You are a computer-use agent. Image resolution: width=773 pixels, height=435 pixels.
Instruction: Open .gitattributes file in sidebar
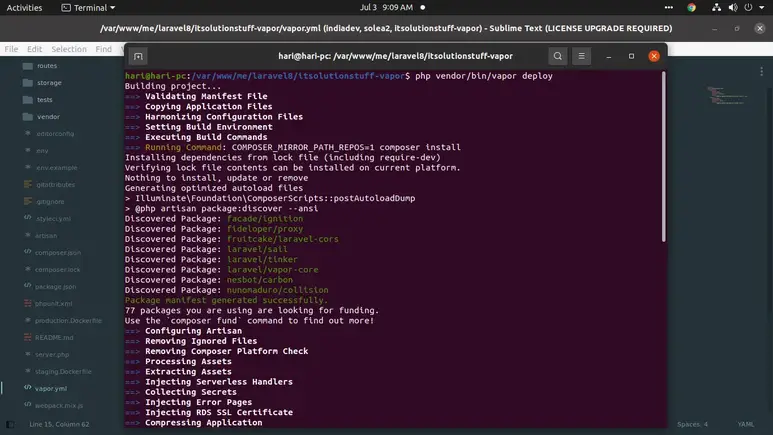pyautogui.click(x=55, y=184)
